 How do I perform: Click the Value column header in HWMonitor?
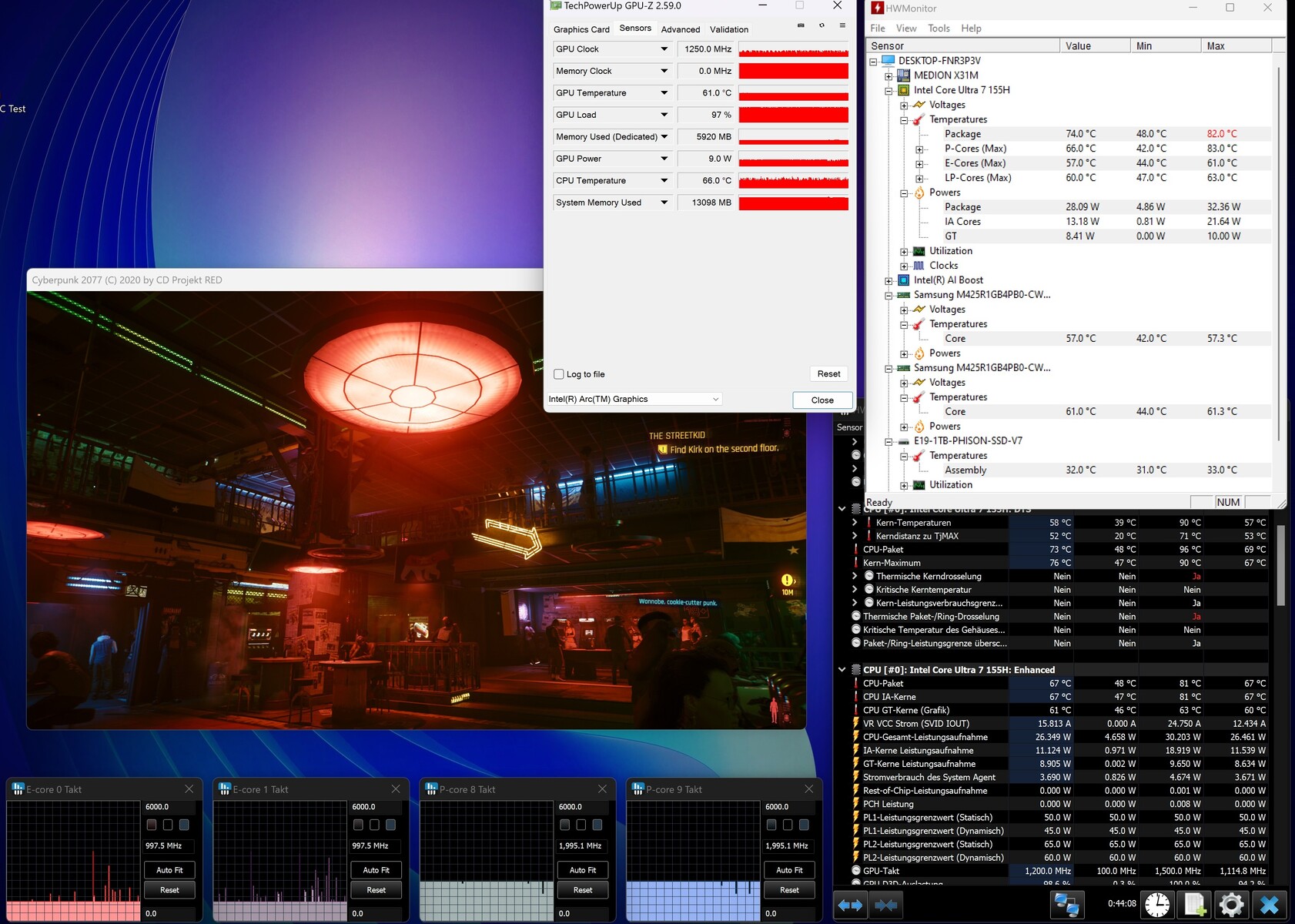click(x=1094, y=46)
